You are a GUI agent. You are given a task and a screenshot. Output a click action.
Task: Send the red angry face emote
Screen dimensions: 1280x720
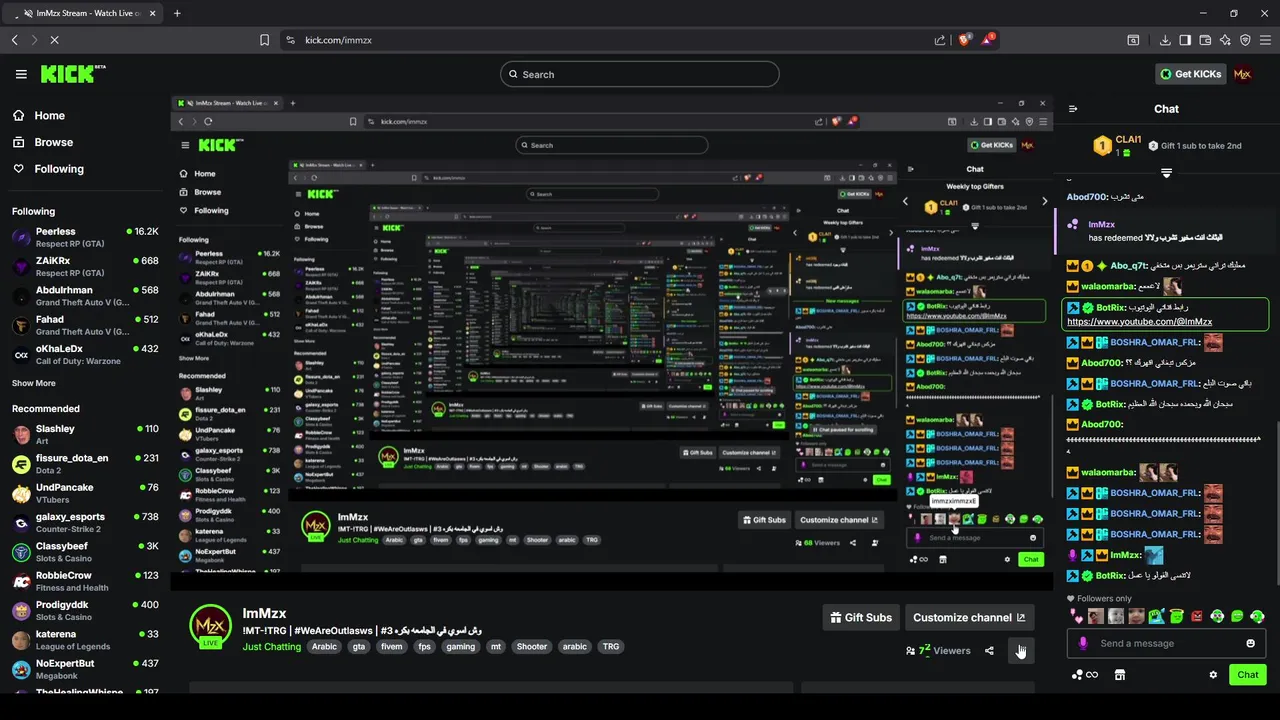pos(1197,616)
